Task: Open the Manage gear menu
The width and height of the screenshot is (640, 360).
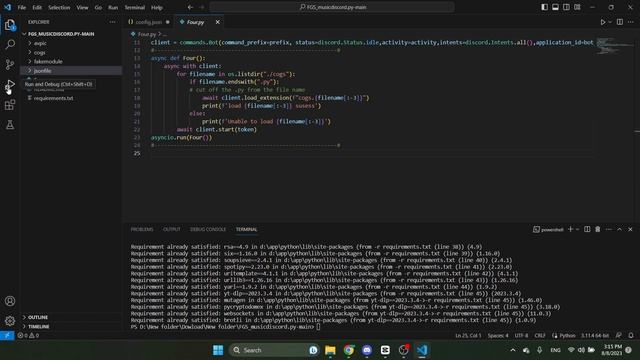Action: tap(10, 321)
